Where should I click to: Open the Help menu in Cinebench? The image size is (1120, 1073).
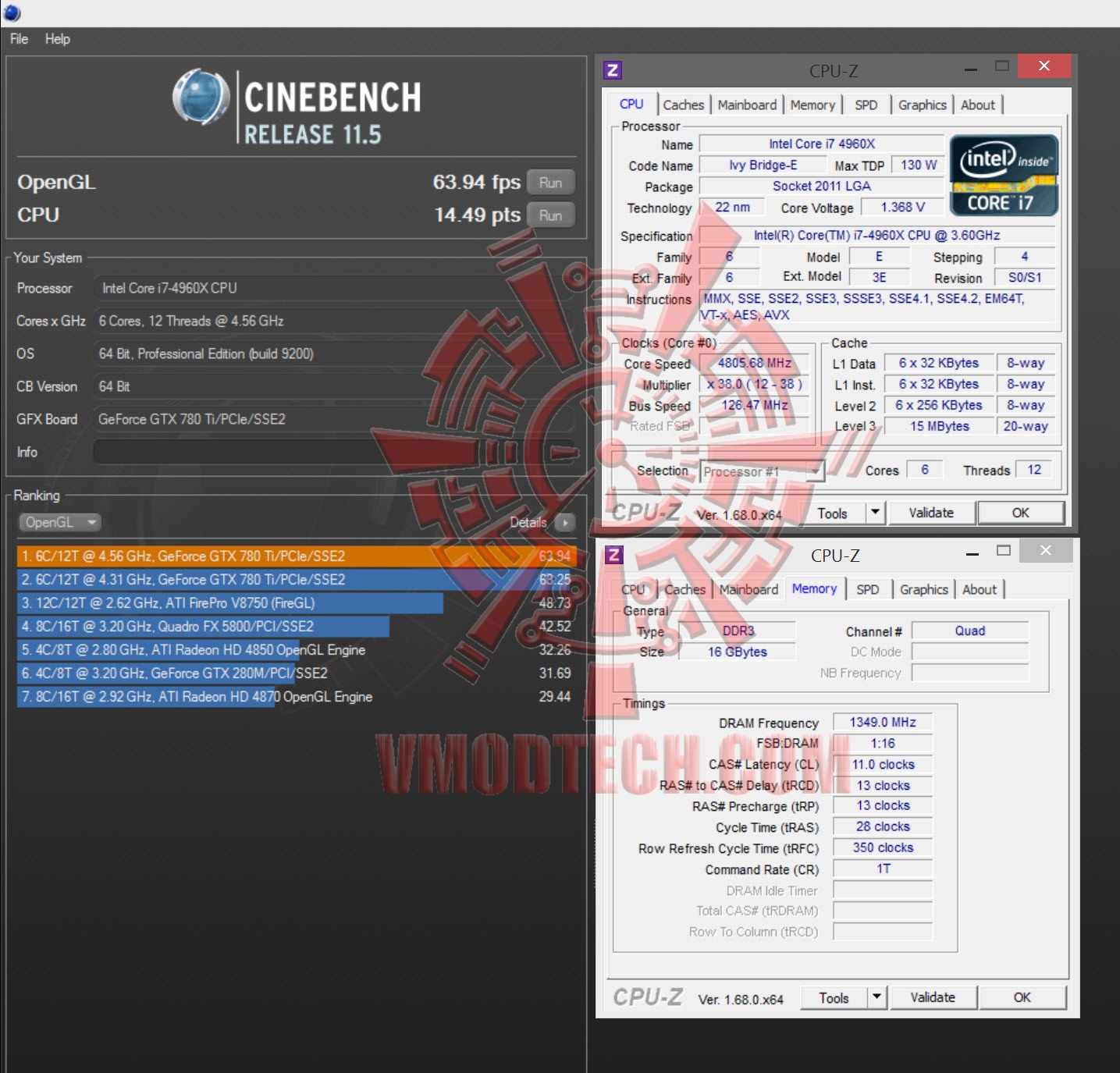[58, 39]
